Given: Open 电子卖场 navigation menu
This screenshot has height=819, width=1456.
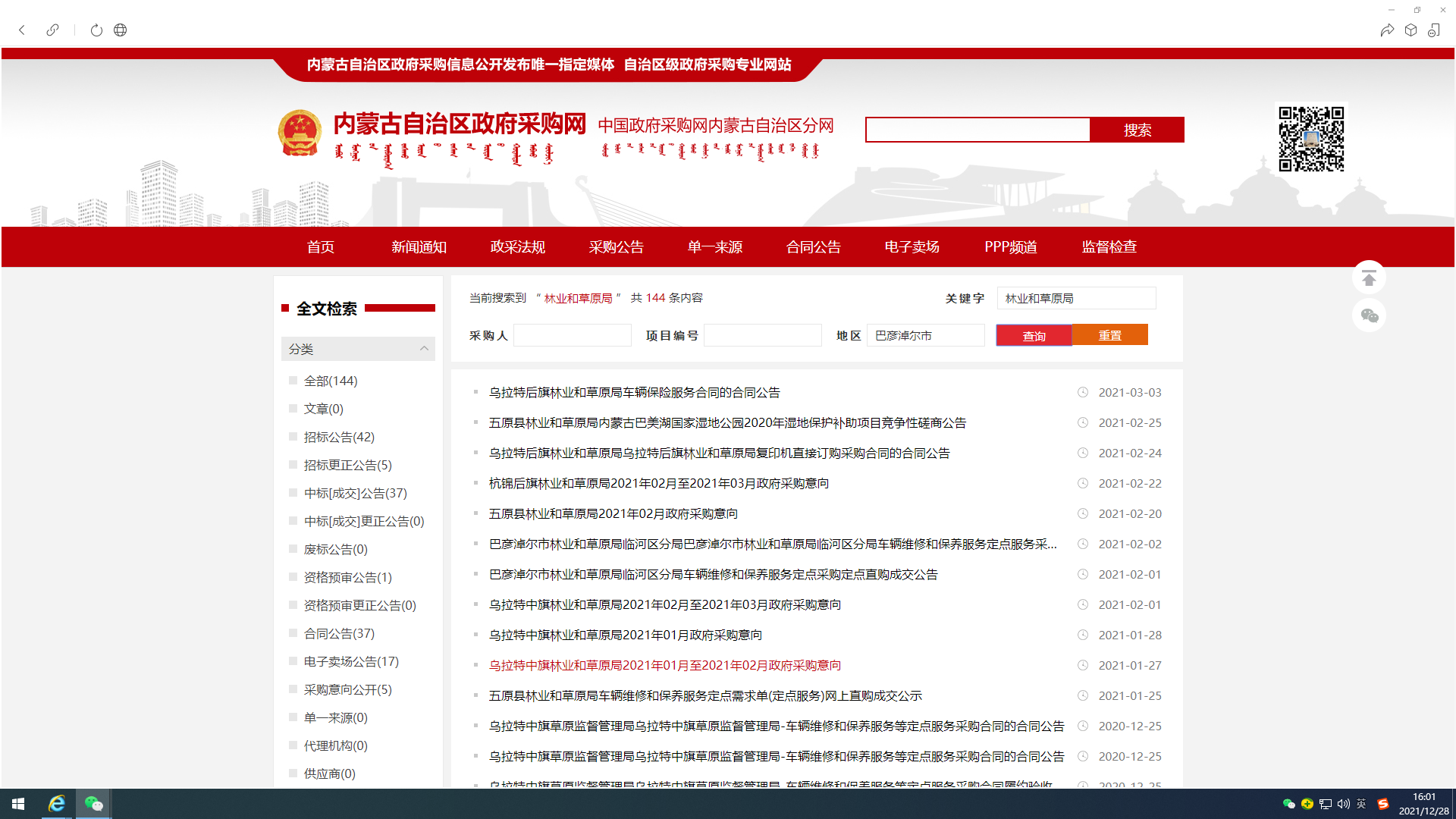Looking at the screenshot, I should pyautogui.click(x=912, y=247).
